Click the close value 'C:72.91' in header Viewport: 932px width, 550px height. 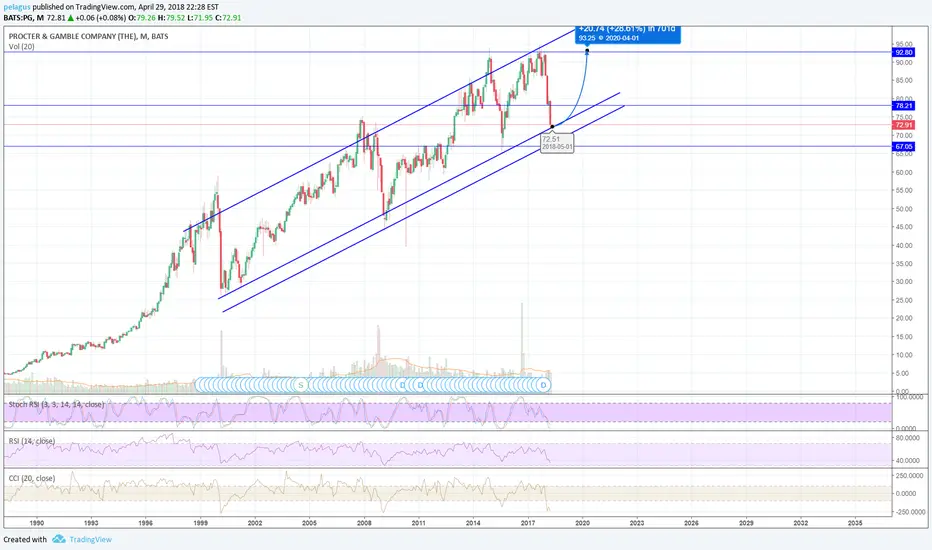tap(228, 18)
